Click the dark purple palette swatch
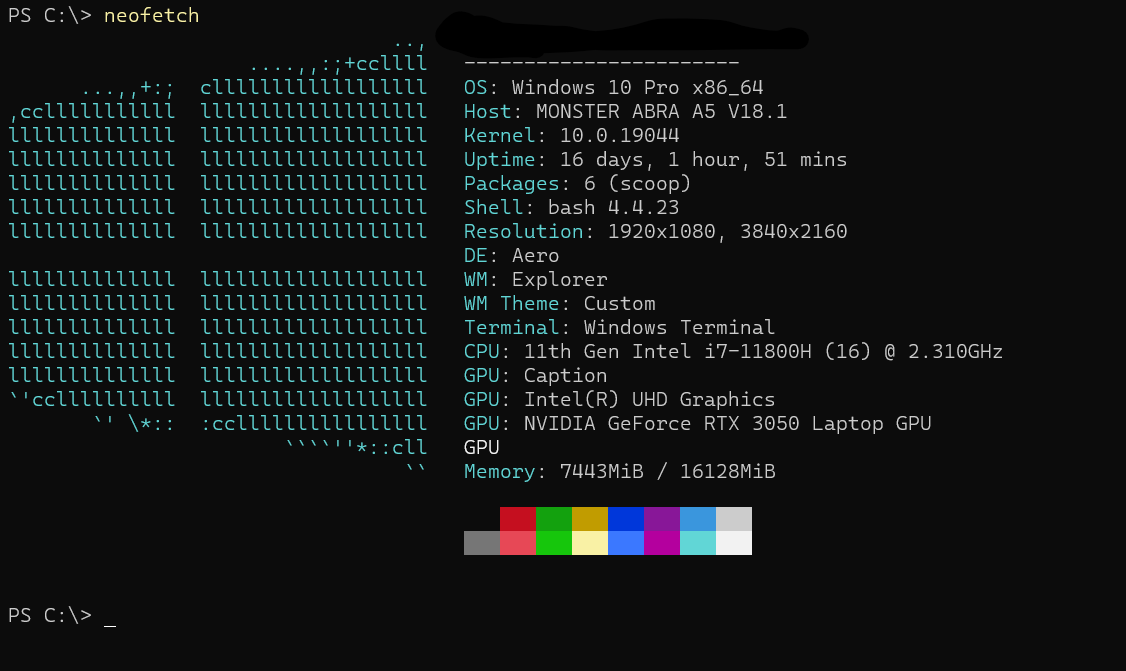The height and width of the screenshot is (671, 1126). [x=662, y=519]
